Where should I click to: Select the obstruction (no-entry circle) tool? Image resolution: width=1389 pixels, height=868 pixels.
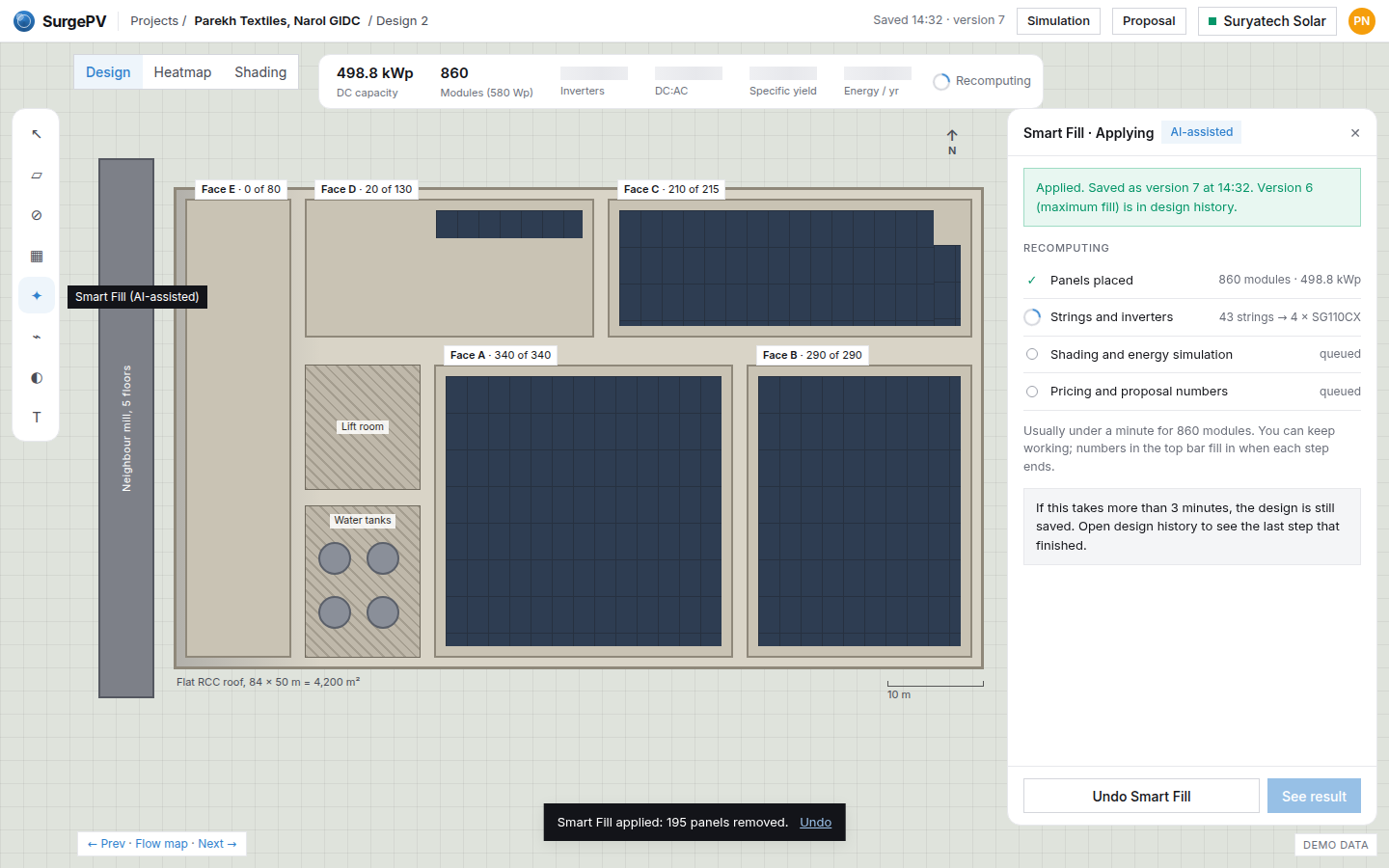click(x=37, y=215)
